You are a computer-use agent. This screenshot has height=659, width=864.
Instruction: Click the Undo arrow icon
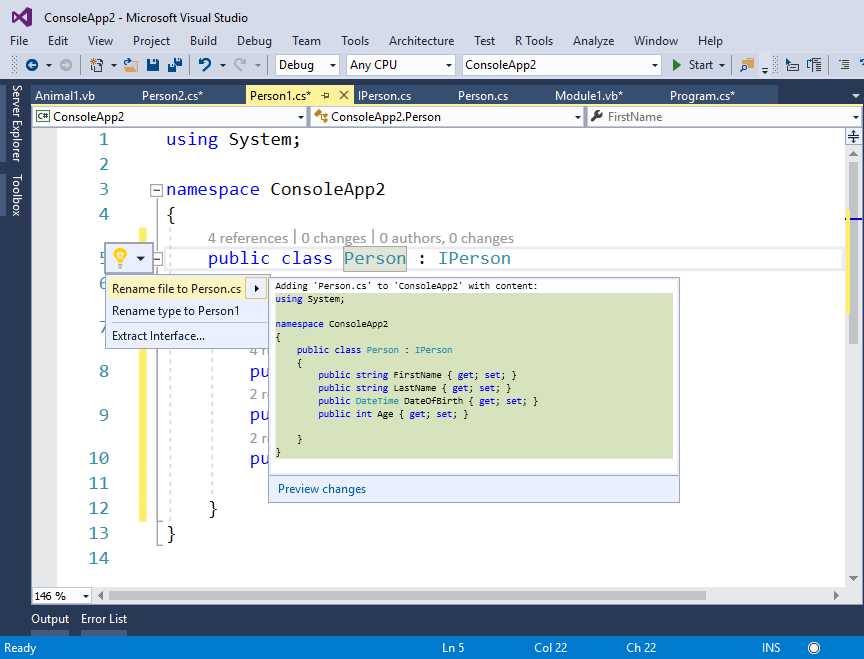[205, 65]
